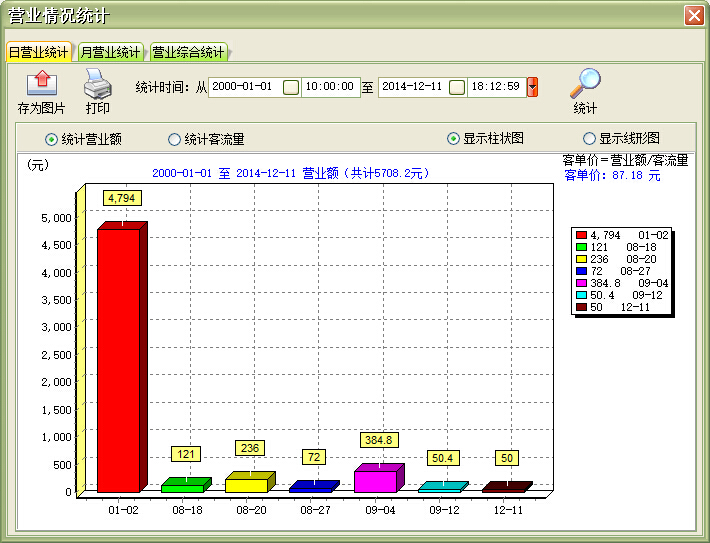
Task: Click the 打印 printer icon
Action: (x=98, y=82)
